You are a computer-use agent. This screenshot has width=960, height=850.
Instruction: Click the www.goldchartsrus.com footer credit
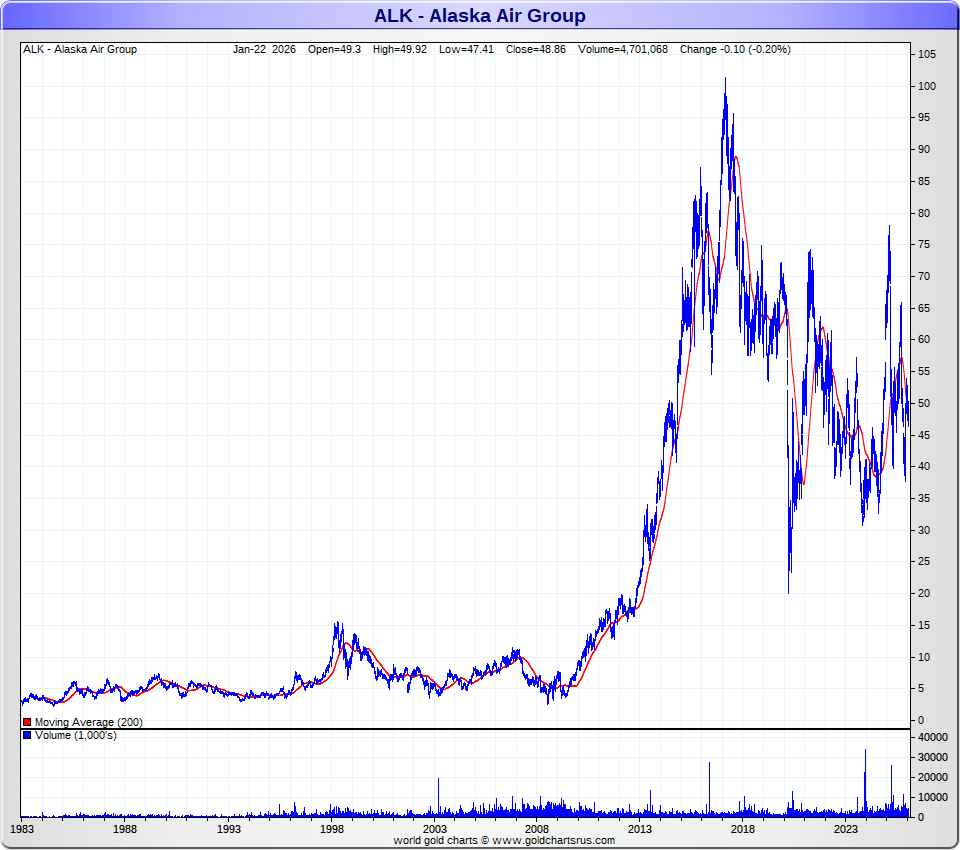[553, 840]
